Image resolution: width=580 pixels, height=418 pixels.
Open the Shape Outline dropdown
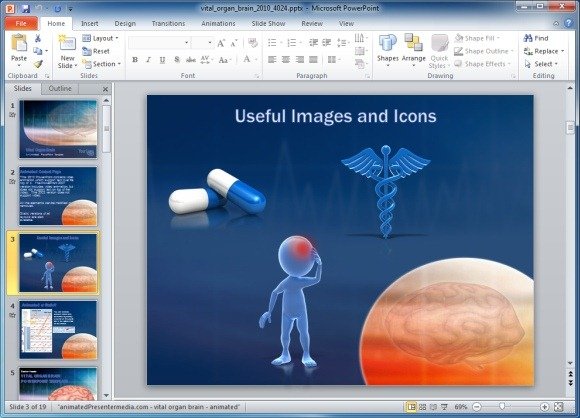pos(484,51)
